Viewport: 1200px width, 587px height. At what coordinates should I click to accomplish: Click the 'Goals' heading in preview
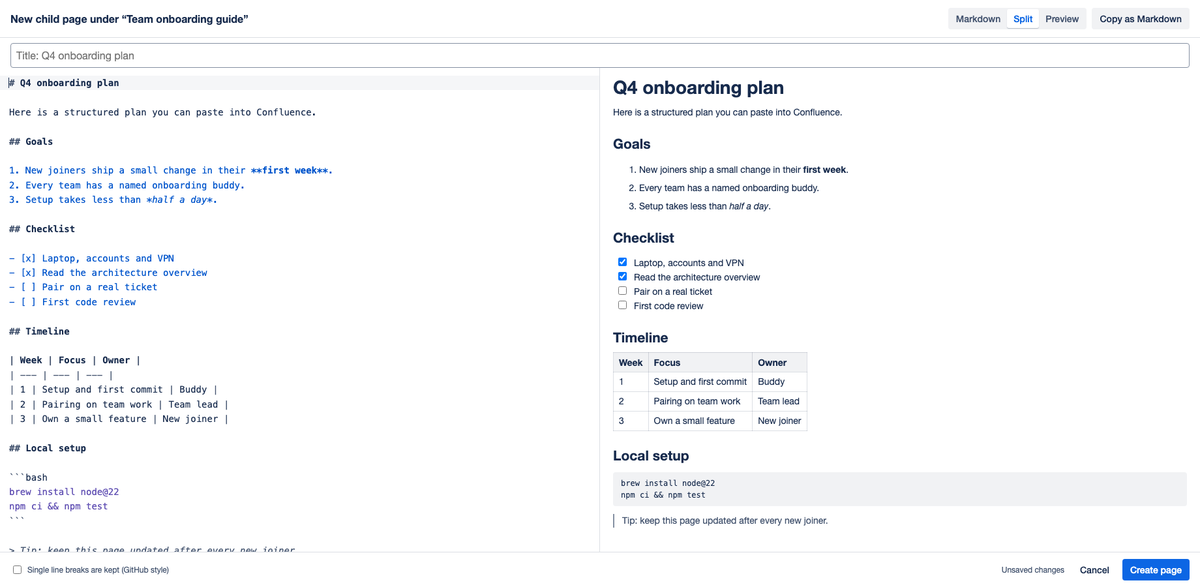click(632, 144)
